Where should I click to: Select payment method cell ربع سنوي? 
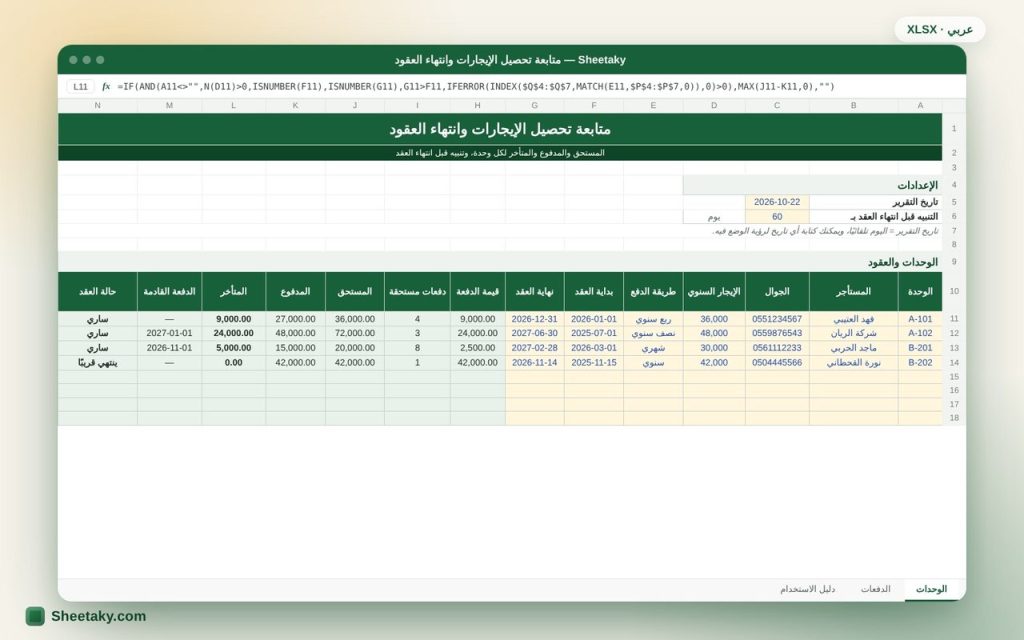pyautogui.click(x=653, y=319)
